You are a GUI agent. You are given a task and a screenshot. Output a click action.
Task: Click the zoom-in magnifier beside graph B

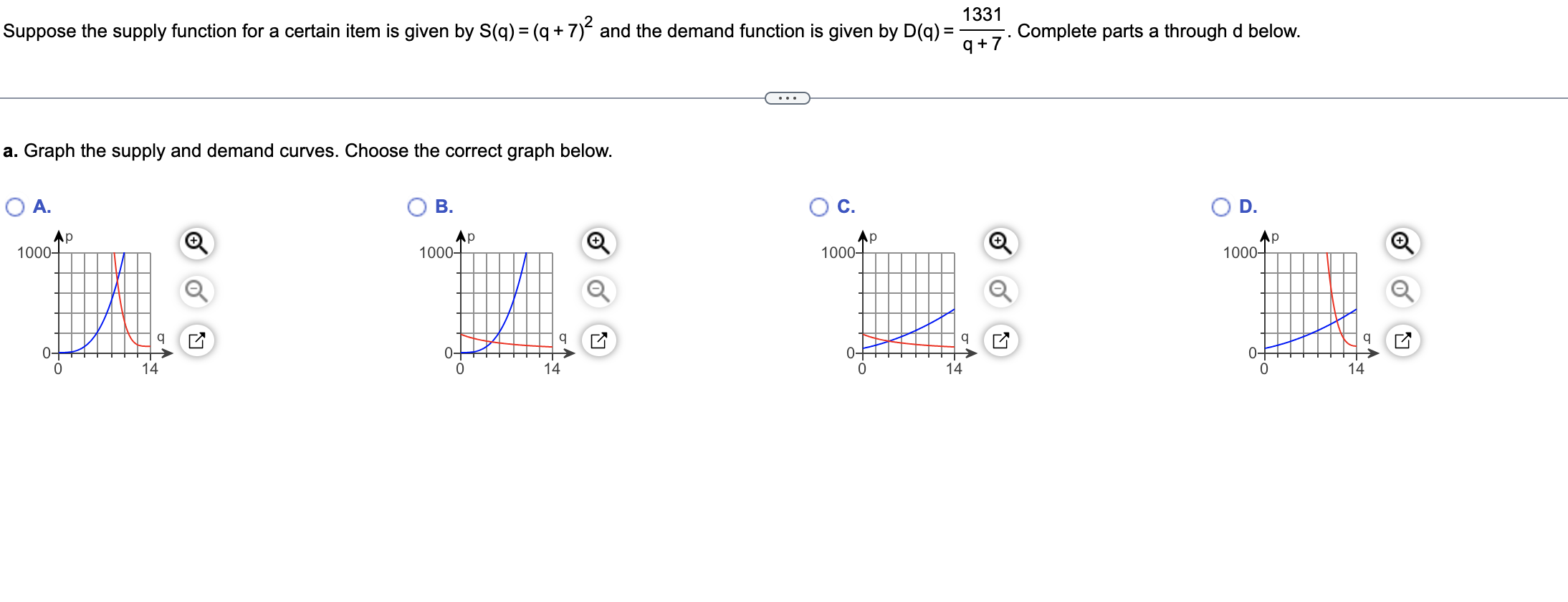(598, 243)
